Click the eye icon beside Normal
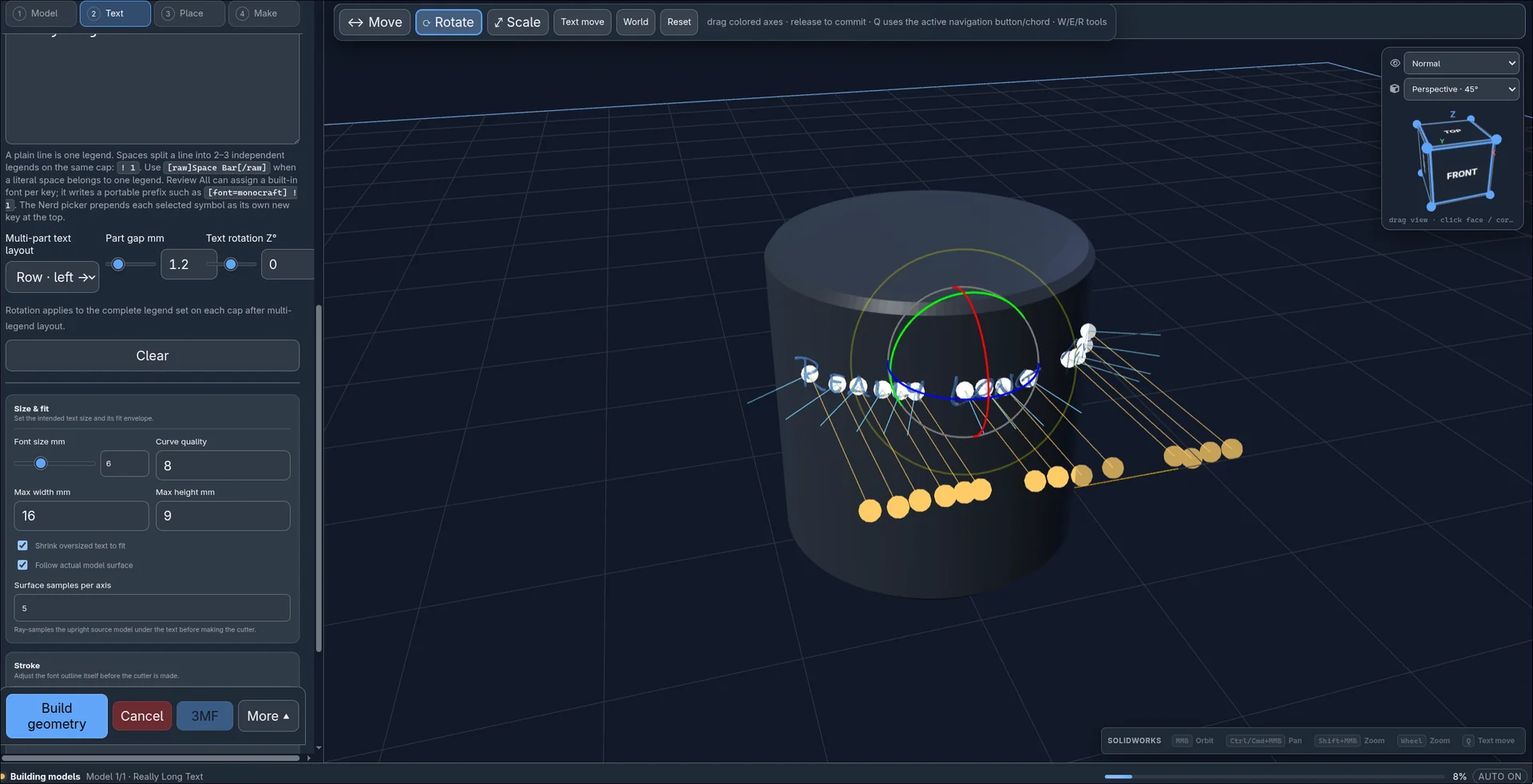 pyautogui.click(x=1395, y=63)
